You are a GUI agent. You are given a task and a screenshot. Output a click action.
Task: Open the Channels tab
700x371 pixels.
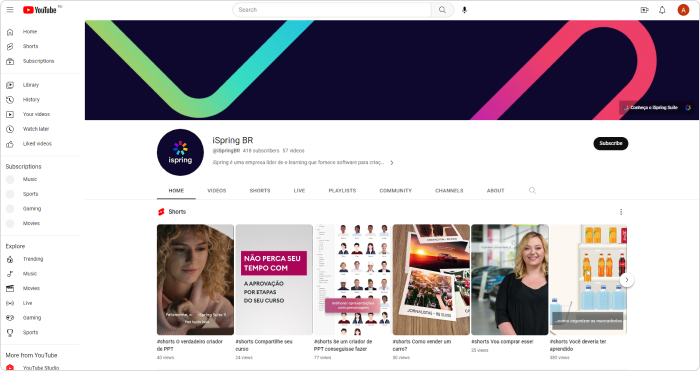[449, 191]
